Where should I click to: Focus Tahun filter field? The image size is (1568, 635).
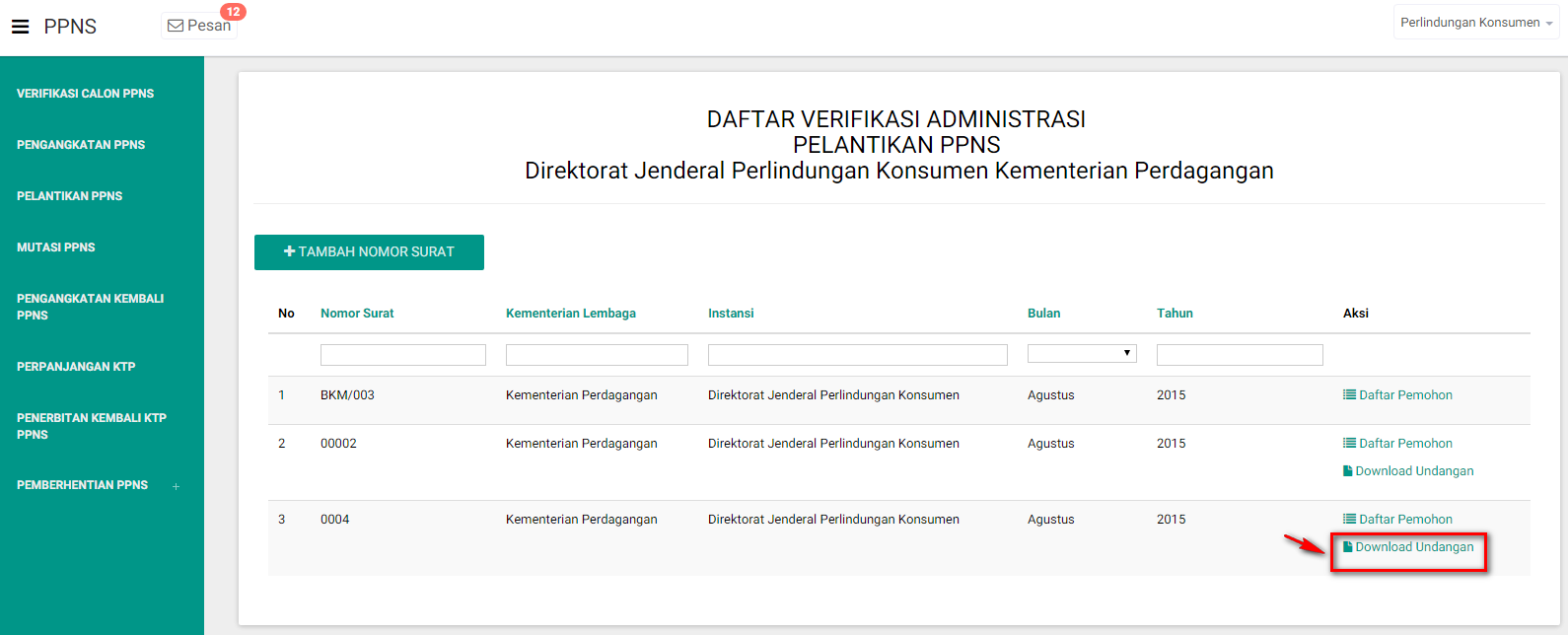1240,355
